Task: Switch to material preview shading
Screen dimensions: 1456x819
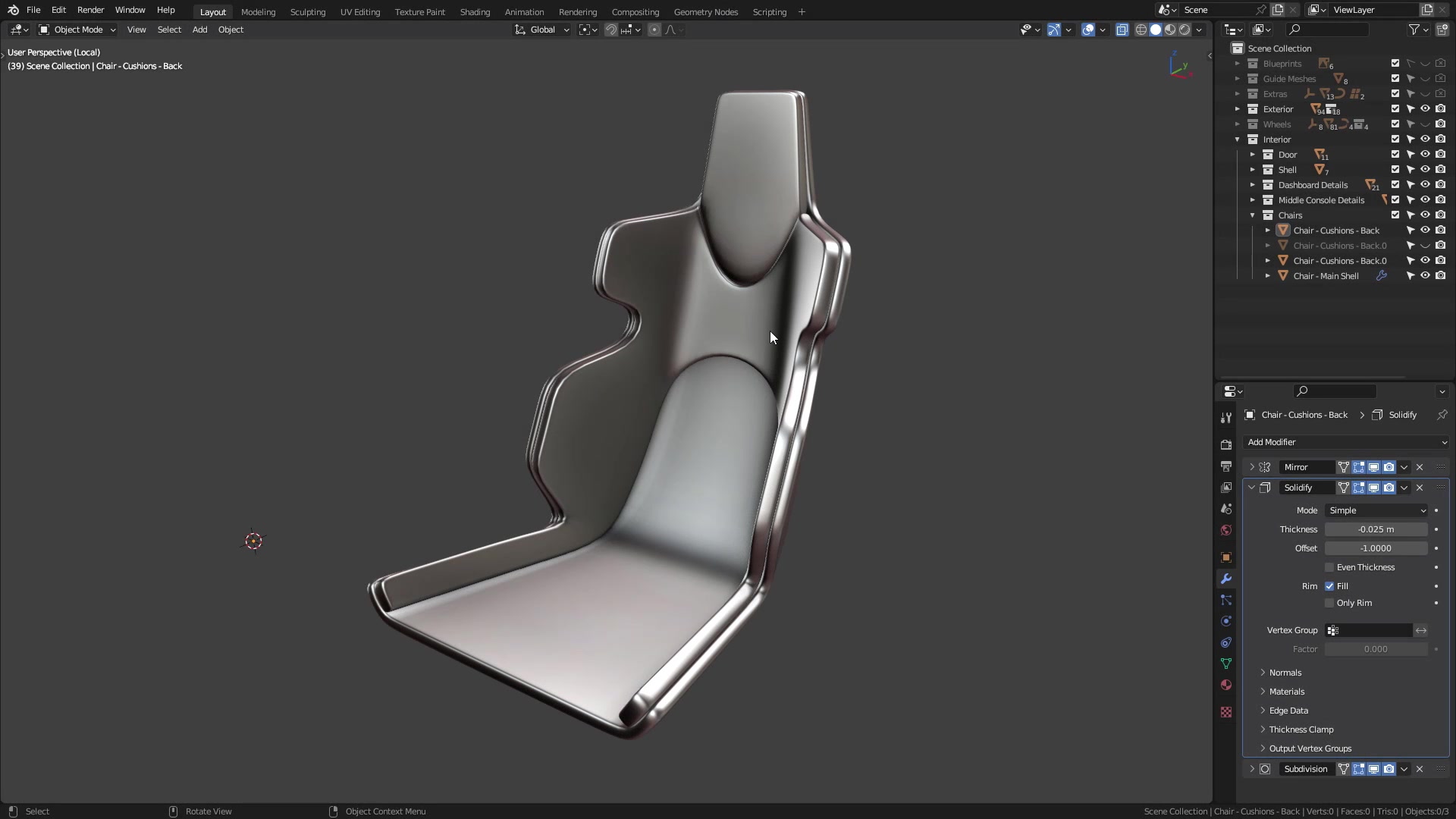Action: click(1170, 30)
